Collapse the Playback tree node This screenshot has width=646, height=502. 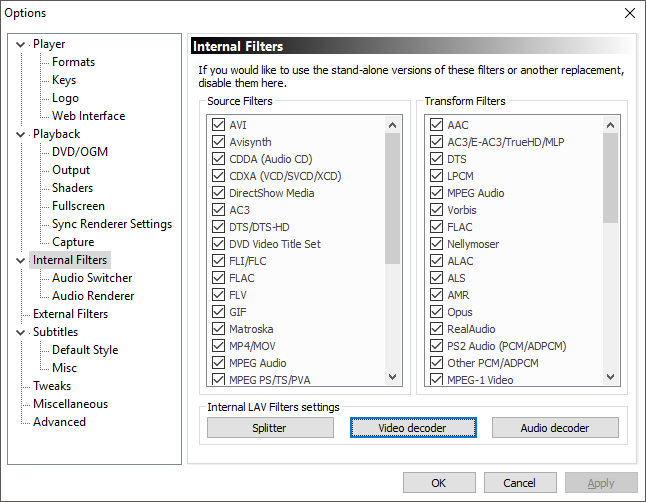click(x=20, y=134)
